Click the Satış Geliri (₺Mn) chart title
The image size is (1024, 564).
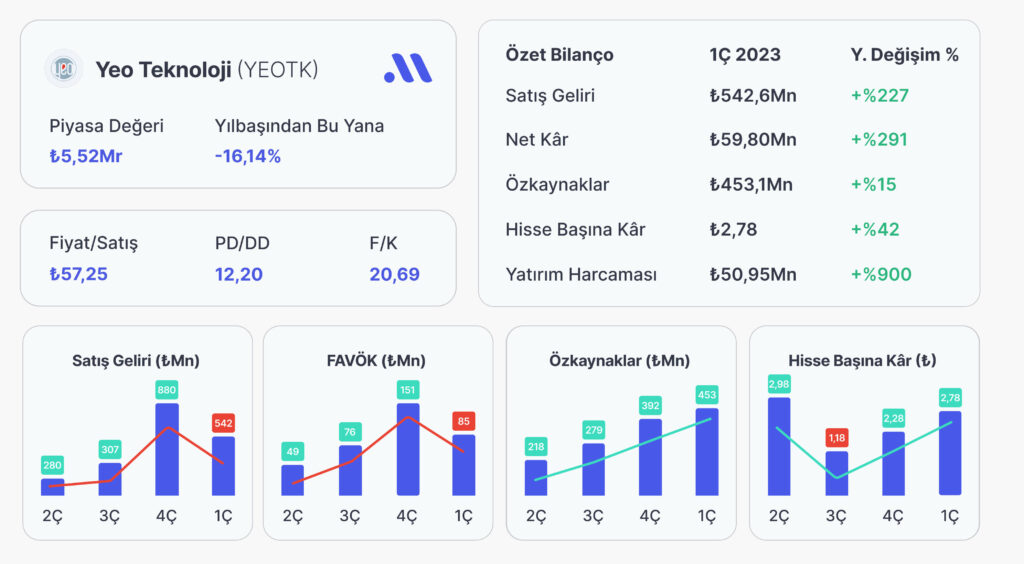point(136,361)
